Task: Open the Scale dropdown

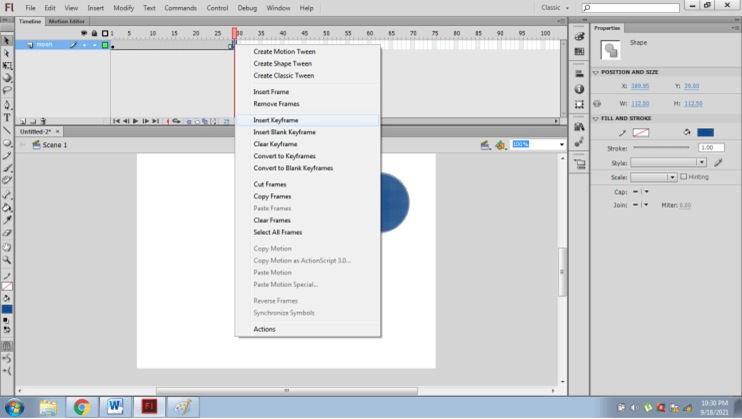Action: [x=654, y=177]
